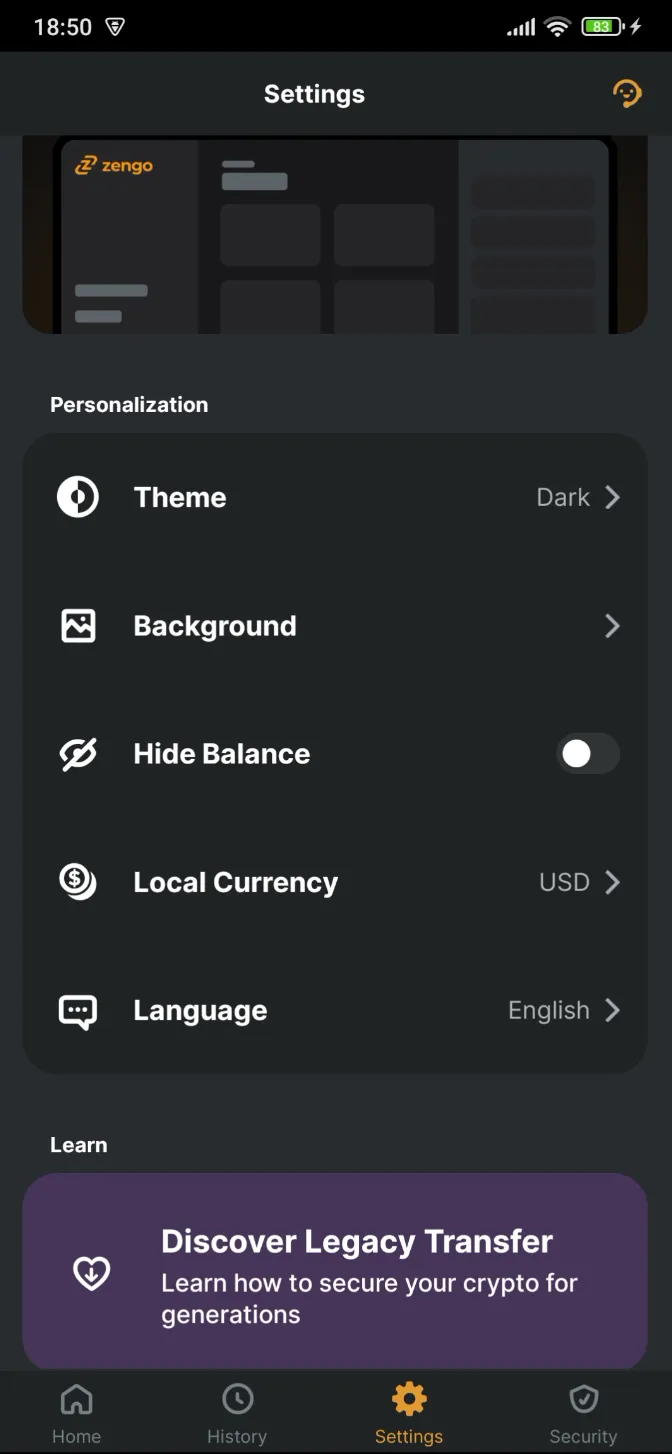This screenshot has height=1454, width=672.
Task: Switch to the Security tab
Action: pyautogui.click(x=583, y=1410)
